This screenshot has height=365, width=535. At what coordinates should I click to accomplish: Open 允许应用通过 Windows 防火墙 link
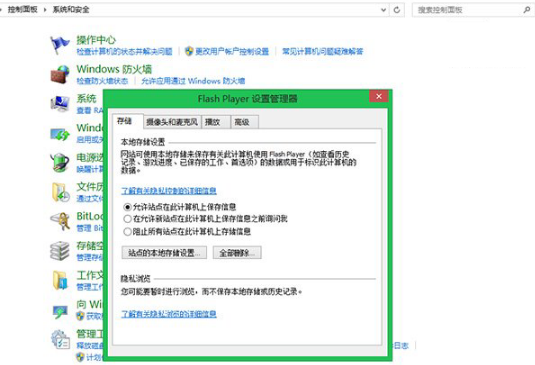coord(193,81)
